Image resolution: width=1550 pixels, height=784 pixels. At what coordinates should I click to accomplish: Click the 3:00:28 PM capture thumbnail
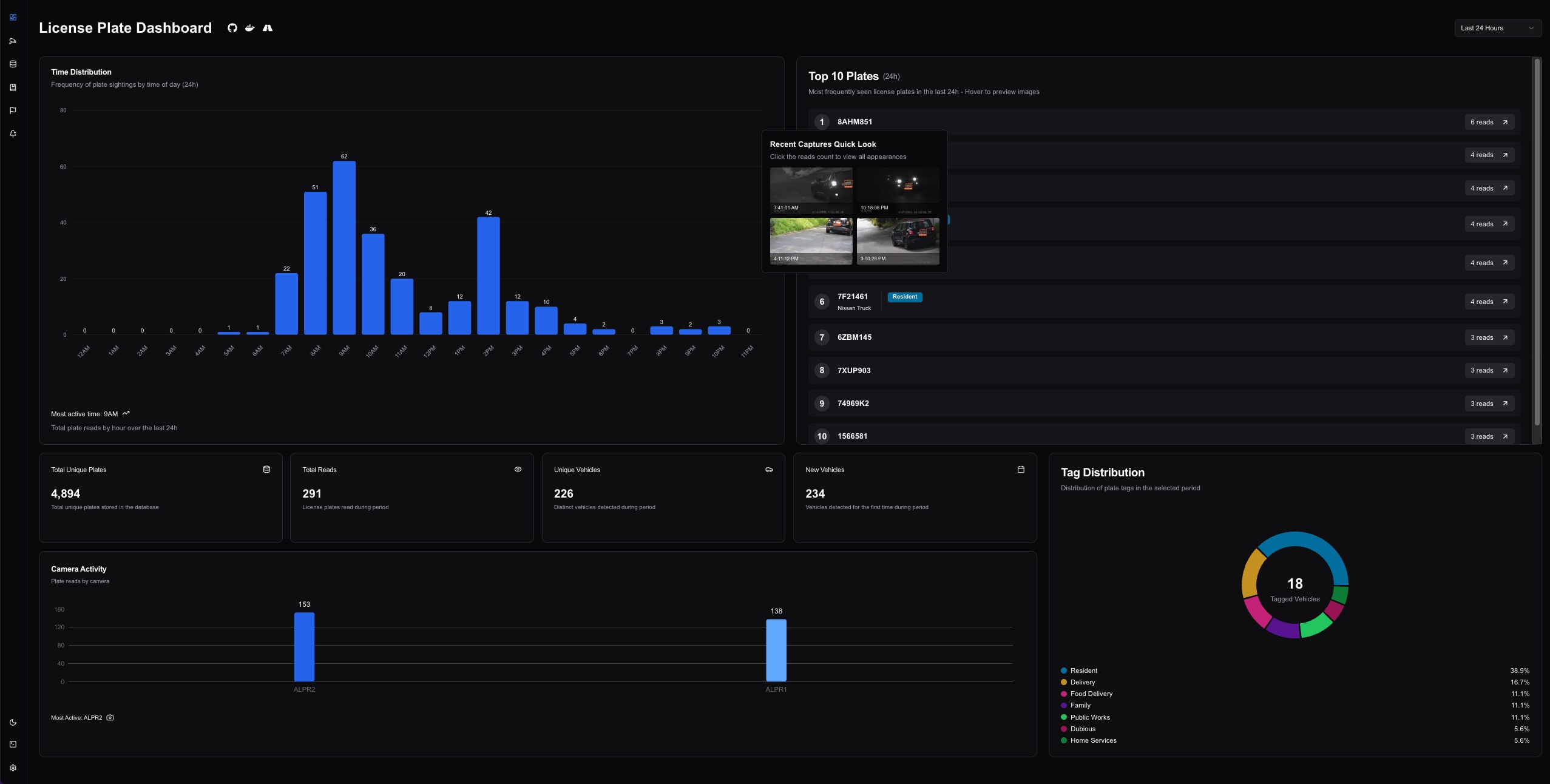(898, 241)
